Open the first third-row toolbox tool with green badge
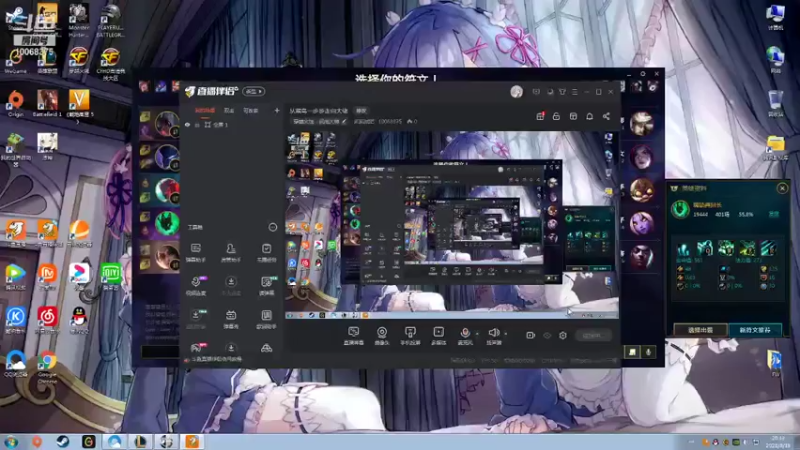The image size is (800, 450). click(x=196, y=319)
